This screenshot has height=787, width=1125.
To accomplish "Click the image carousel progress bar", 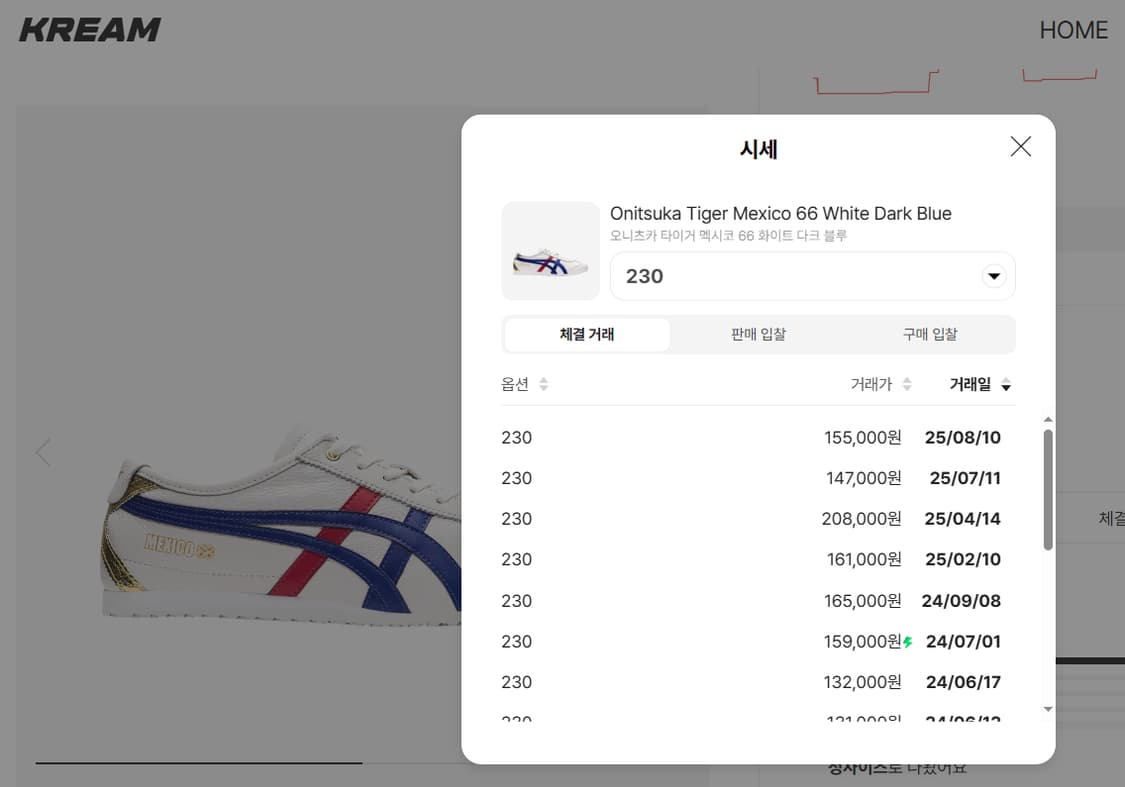I will click(x=248, y=763).
